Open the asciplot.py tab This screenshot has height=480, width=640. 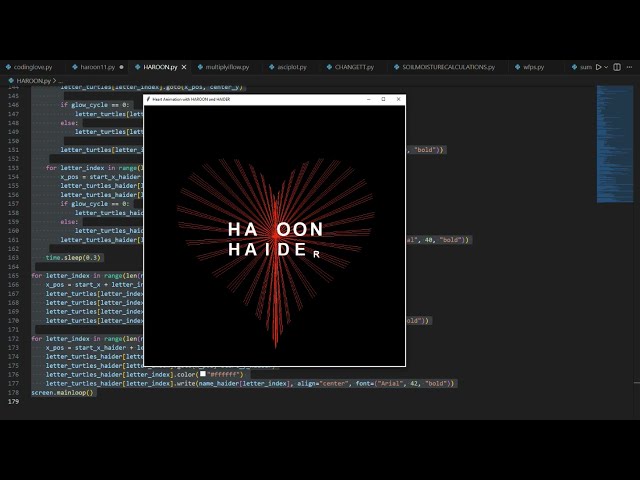(x=292, y=67)
